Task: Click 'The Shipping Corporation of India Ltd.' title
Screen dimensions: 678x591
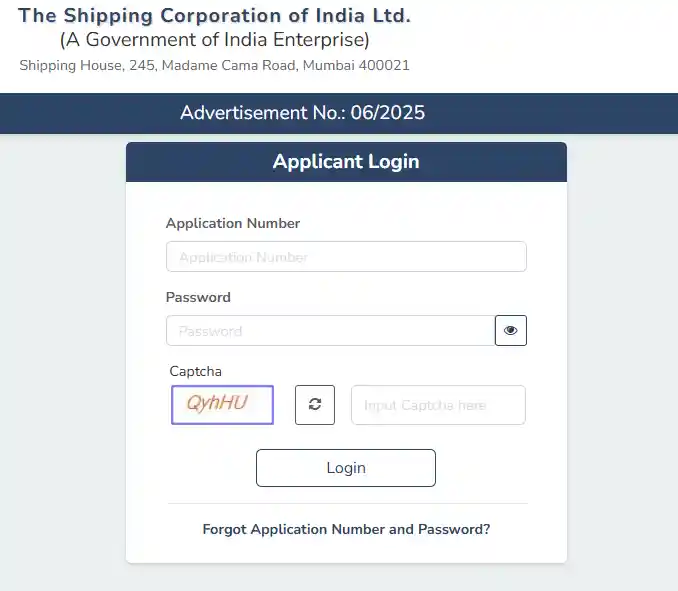Action: 215,16
